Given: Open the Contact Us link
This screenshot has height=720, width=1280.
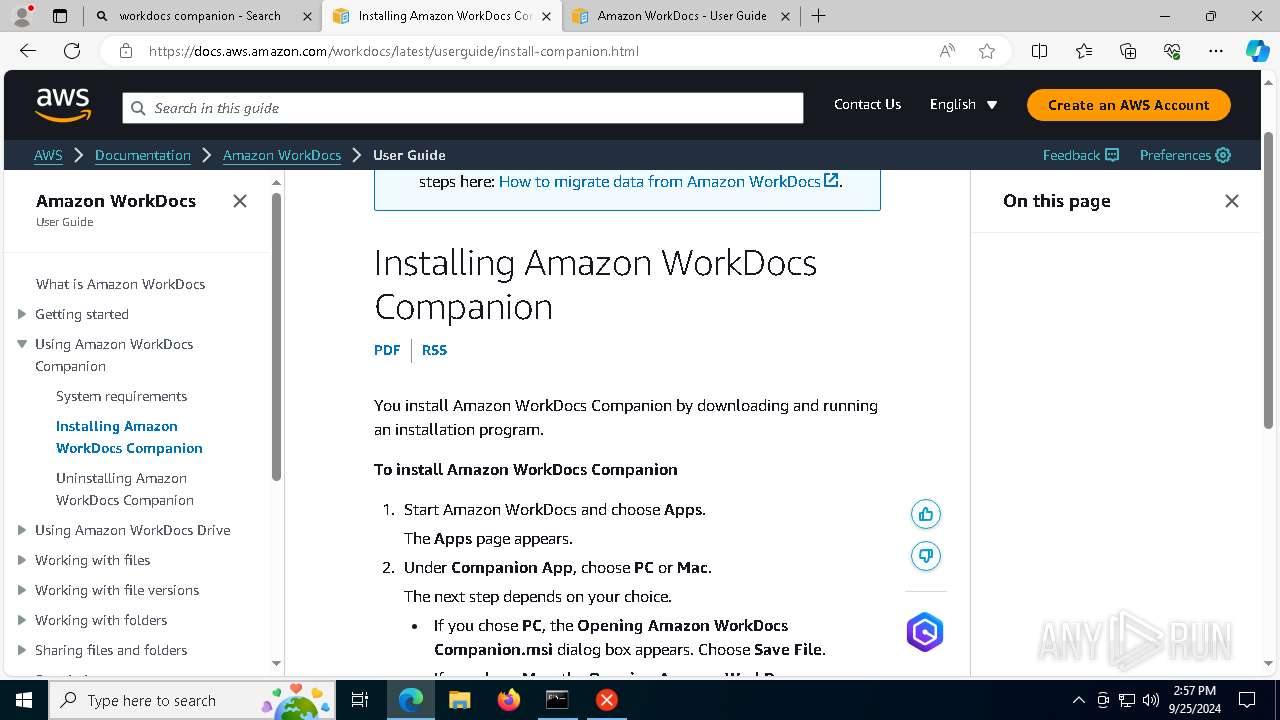Looking at the screenshot, I should (867, 104).
